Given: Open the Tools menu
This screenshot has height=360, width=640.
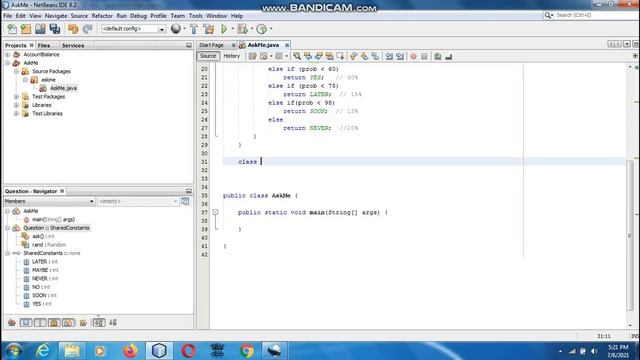Looking at the screenshot, I should (196, 16).
